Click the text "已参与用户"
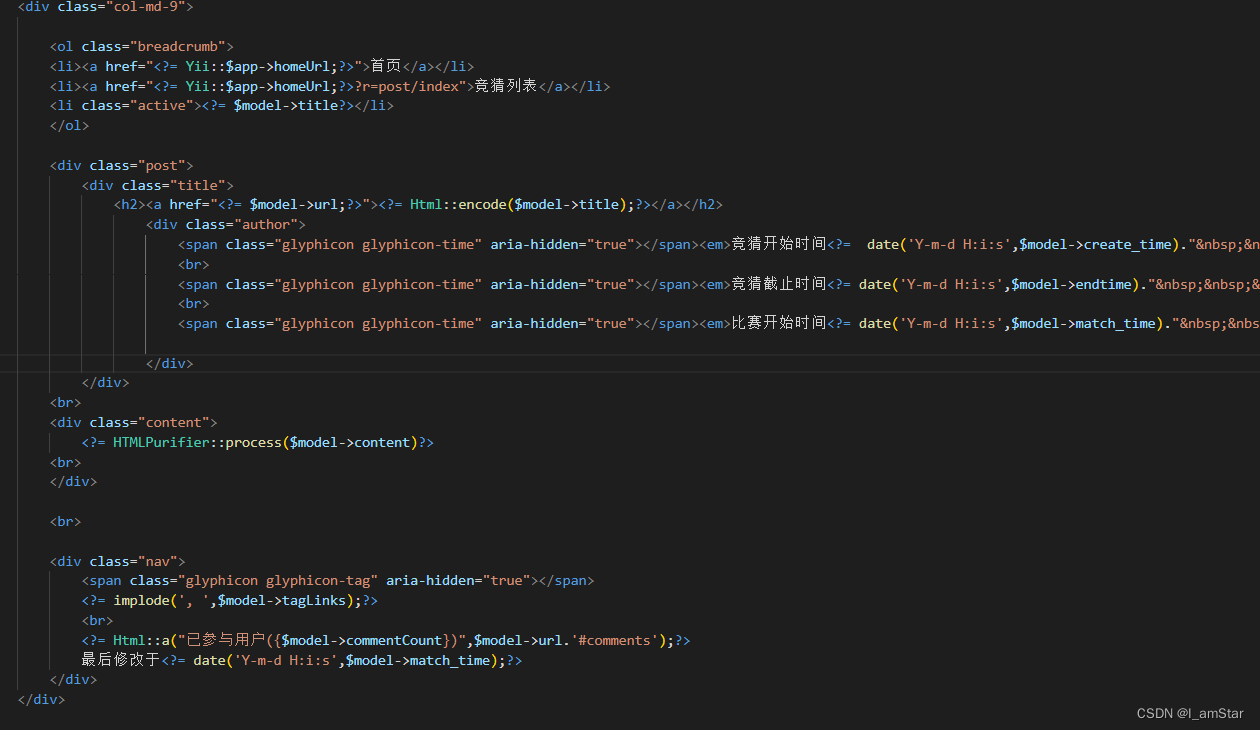The image size is (1260, 730). tap(226, 640)
